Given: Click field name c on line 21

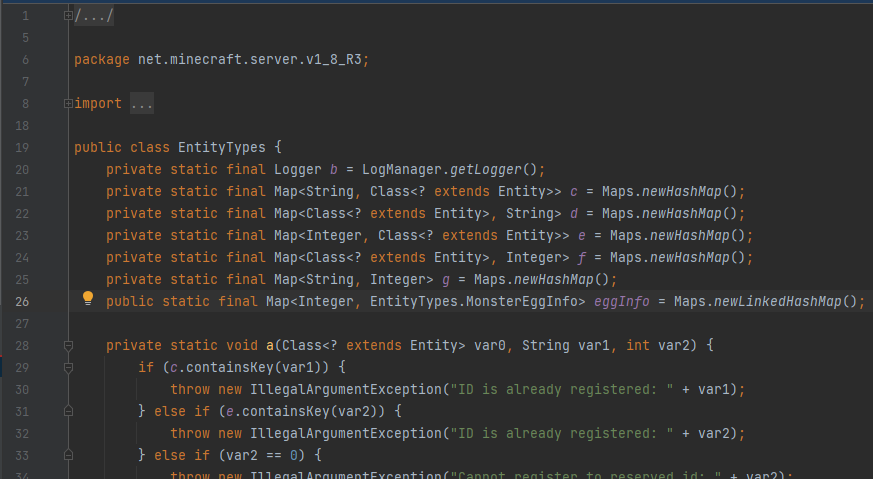Looking at the screenshot, I should (x=573, y=192).
